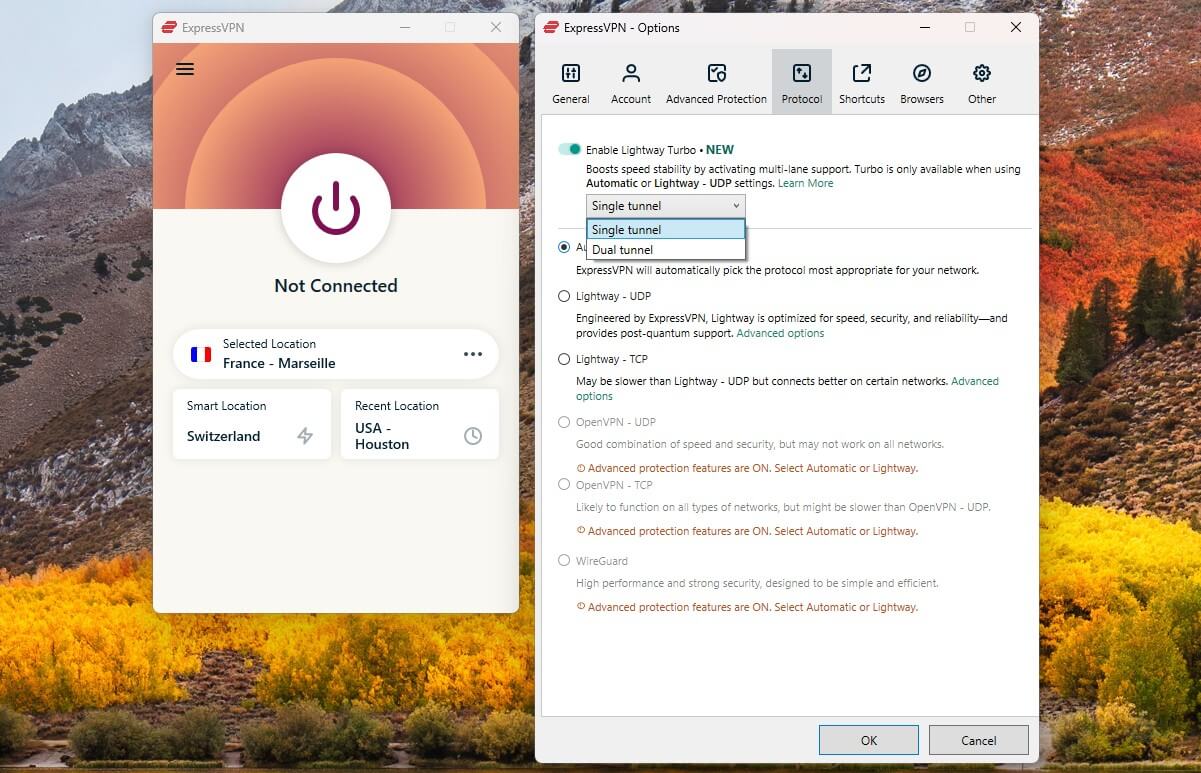Select the Automatic protocol radio button
The height and width of the screenshot is (773, 1201).
(x=564, y=247)
